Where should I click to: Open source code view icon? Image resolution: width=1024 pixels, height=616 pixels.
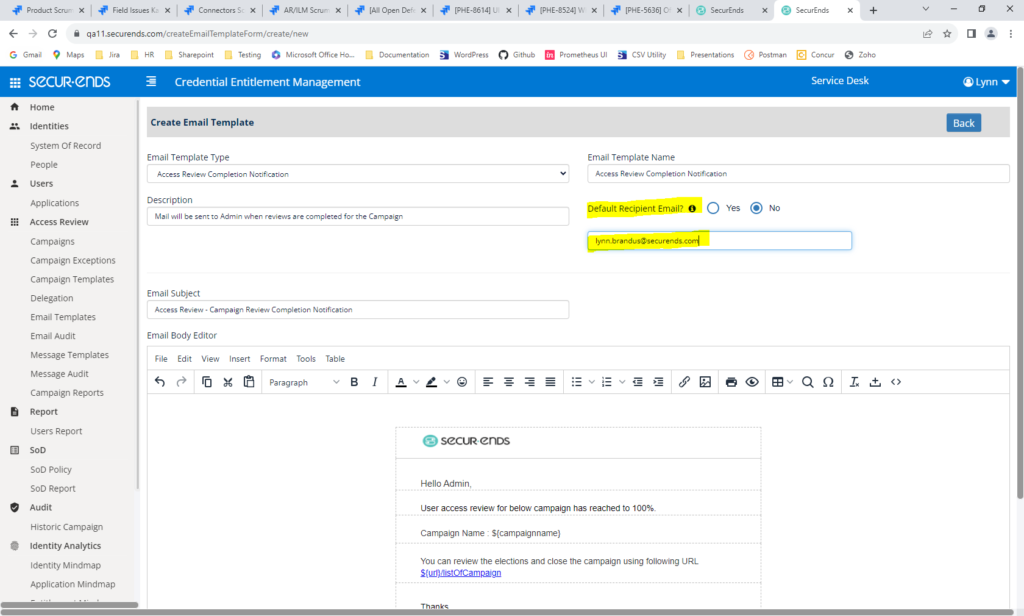point(896,382)
